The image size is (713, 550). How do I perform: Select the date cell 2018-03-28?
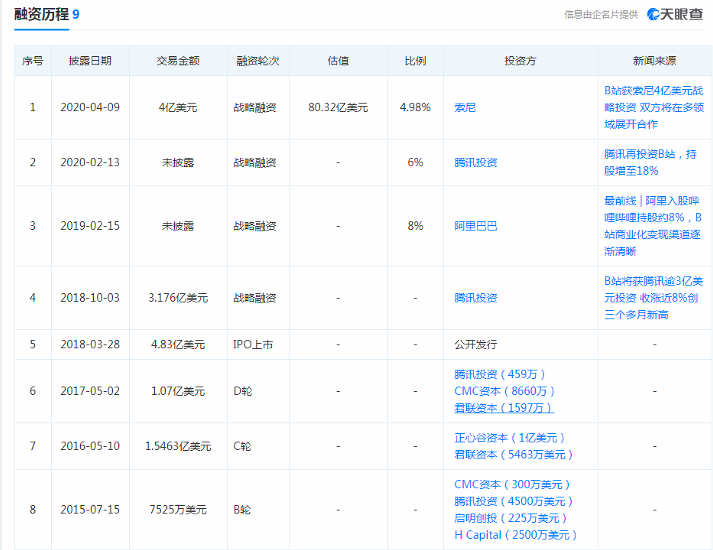[x=90, y=345]
